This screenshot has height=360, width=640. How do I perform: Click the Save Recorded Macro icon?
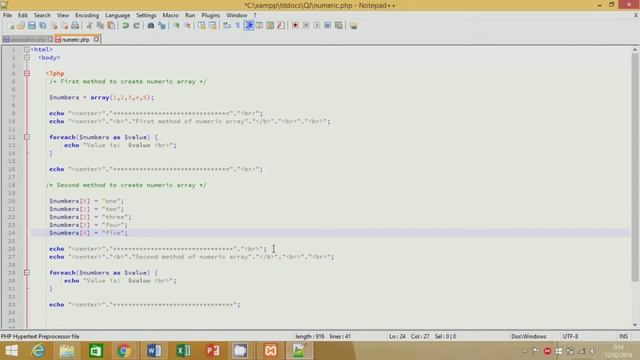pos(338,26)
